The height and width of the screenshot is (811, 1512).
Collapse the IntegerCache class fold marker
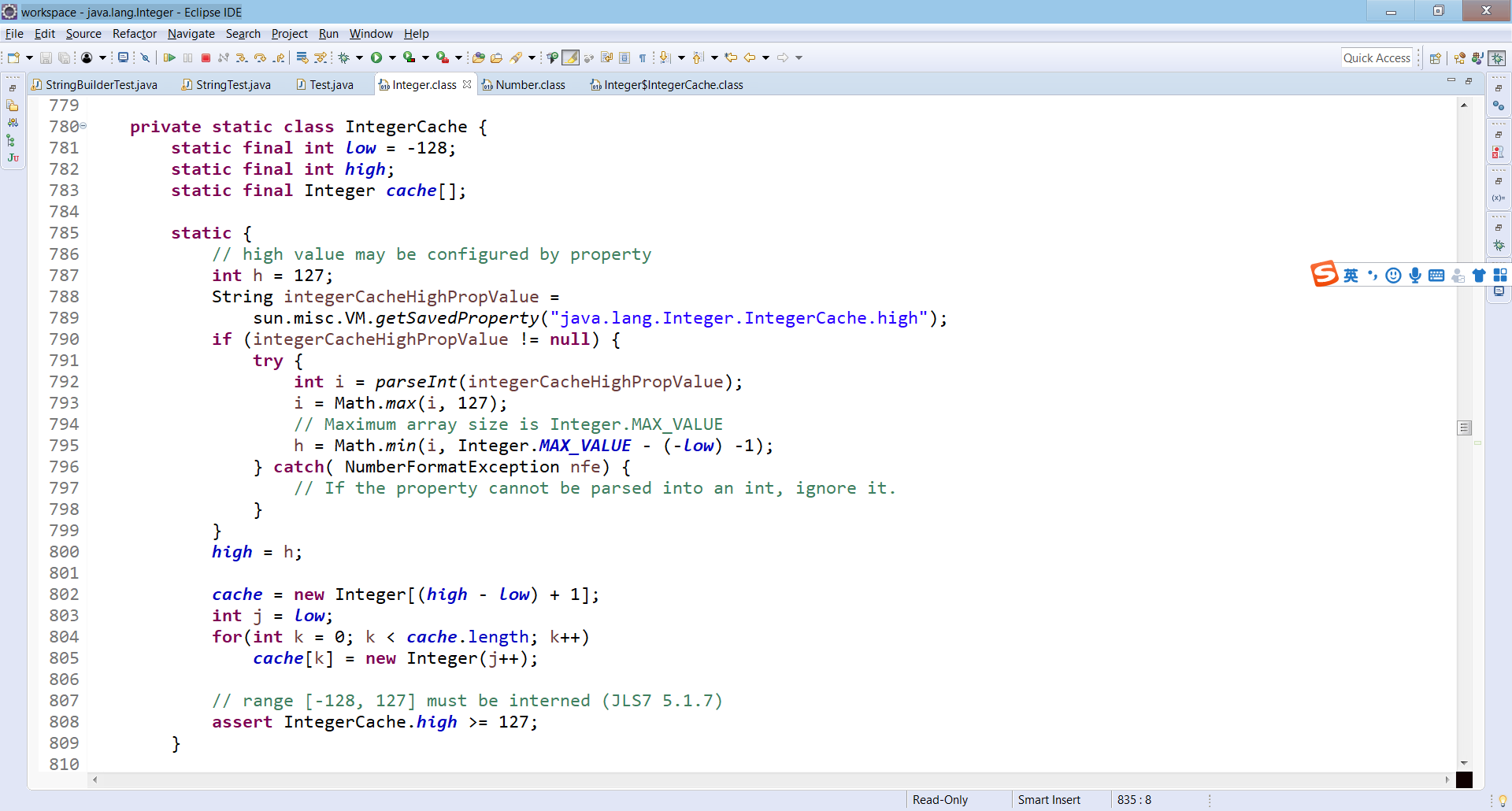click(x=83, y=126)
